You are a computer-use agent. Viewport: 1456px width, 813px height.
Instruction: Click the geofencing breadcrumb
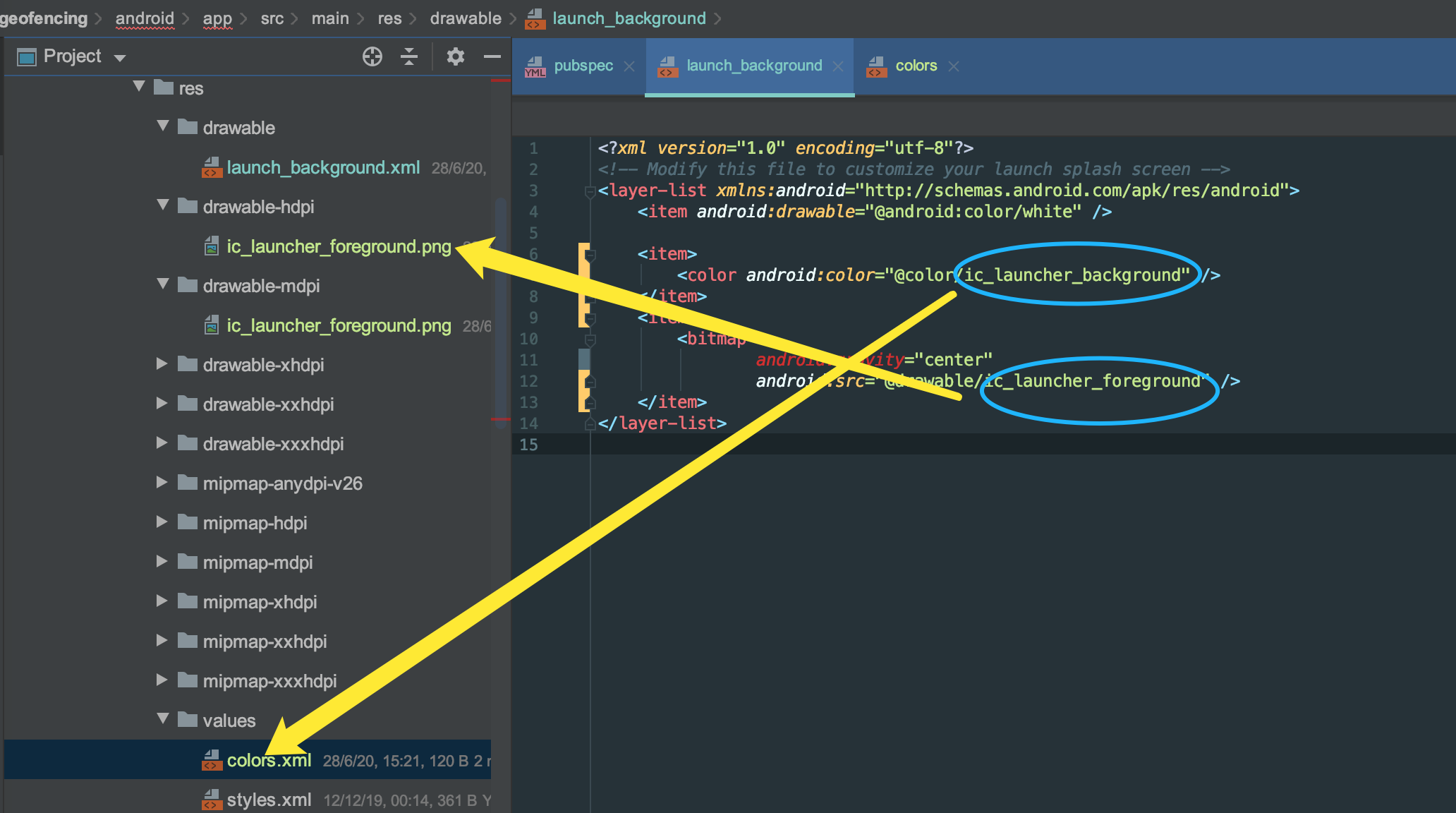[44, 18]
